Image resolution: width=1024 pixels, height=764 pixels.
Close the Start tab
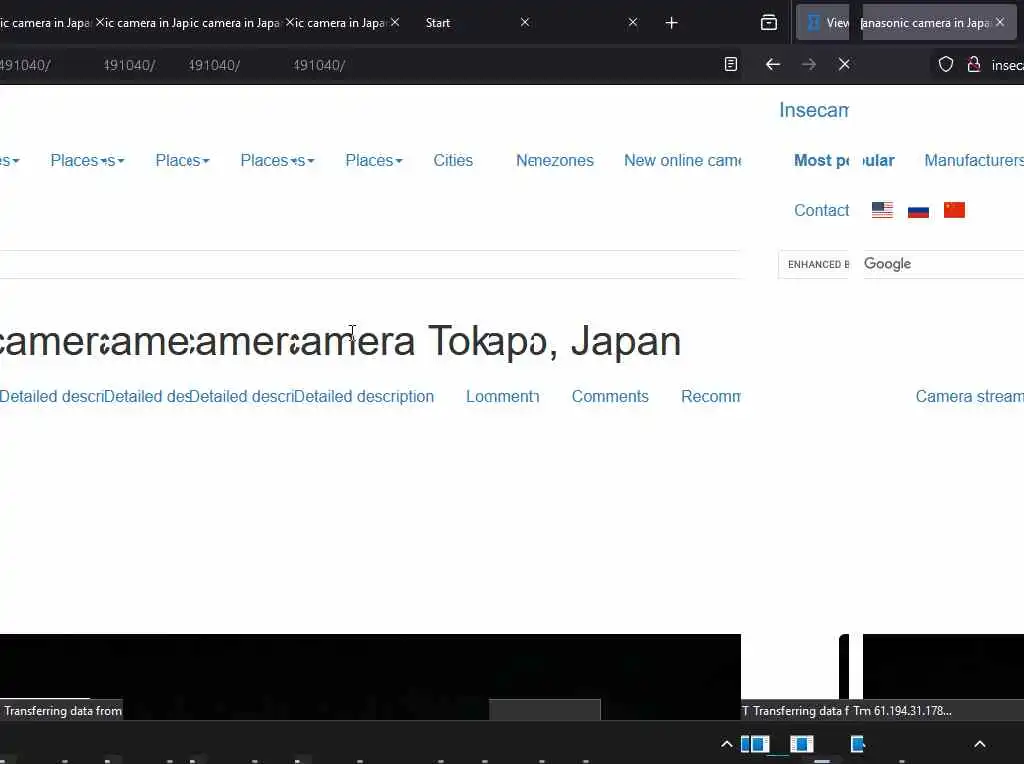point(525,22)
